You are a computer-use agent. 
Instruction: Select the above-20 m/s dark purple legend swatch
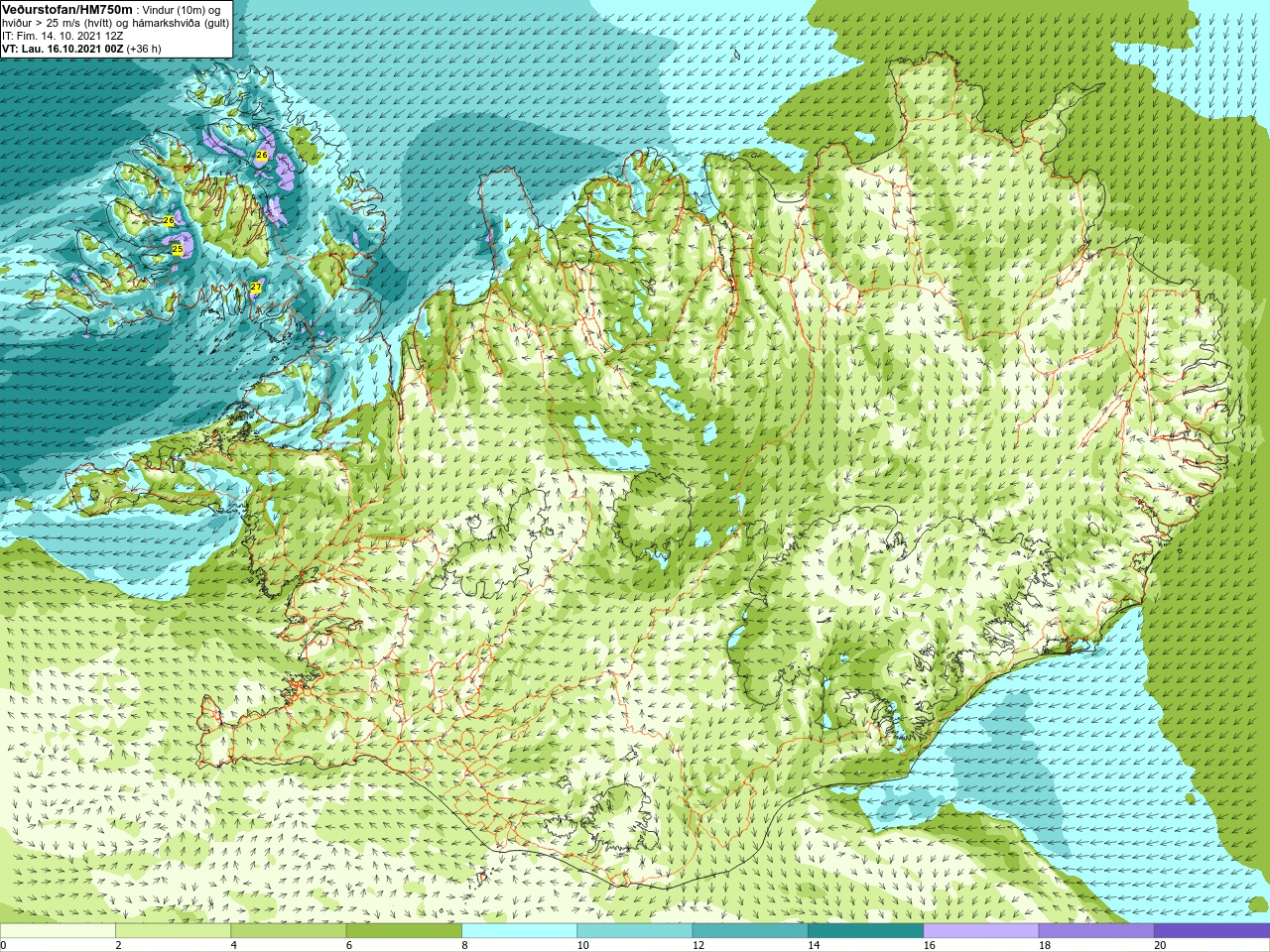pos(1211,931)
